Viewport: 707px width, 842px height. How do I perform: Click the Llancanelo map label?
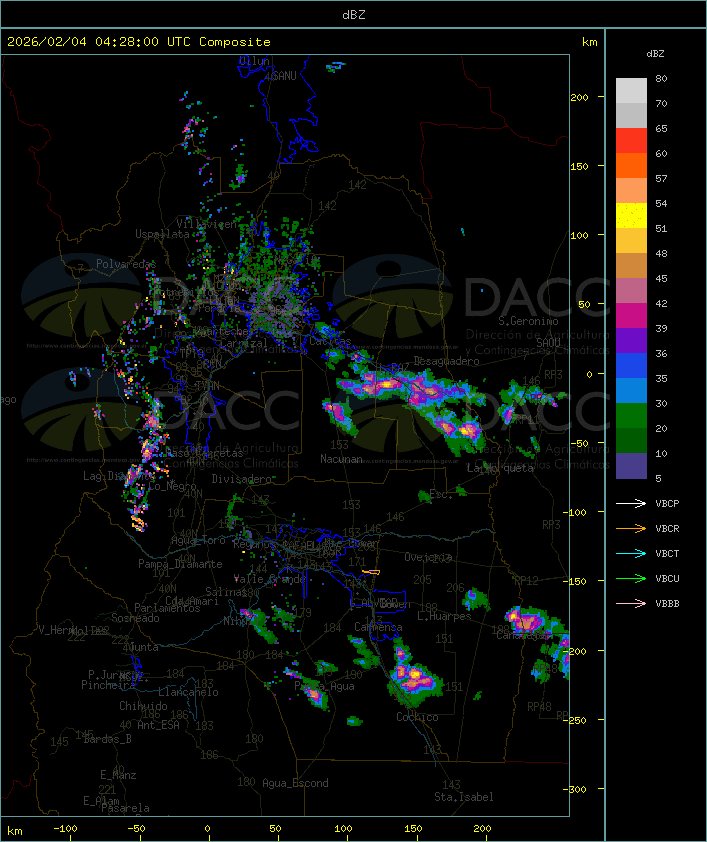pos(188,692)
